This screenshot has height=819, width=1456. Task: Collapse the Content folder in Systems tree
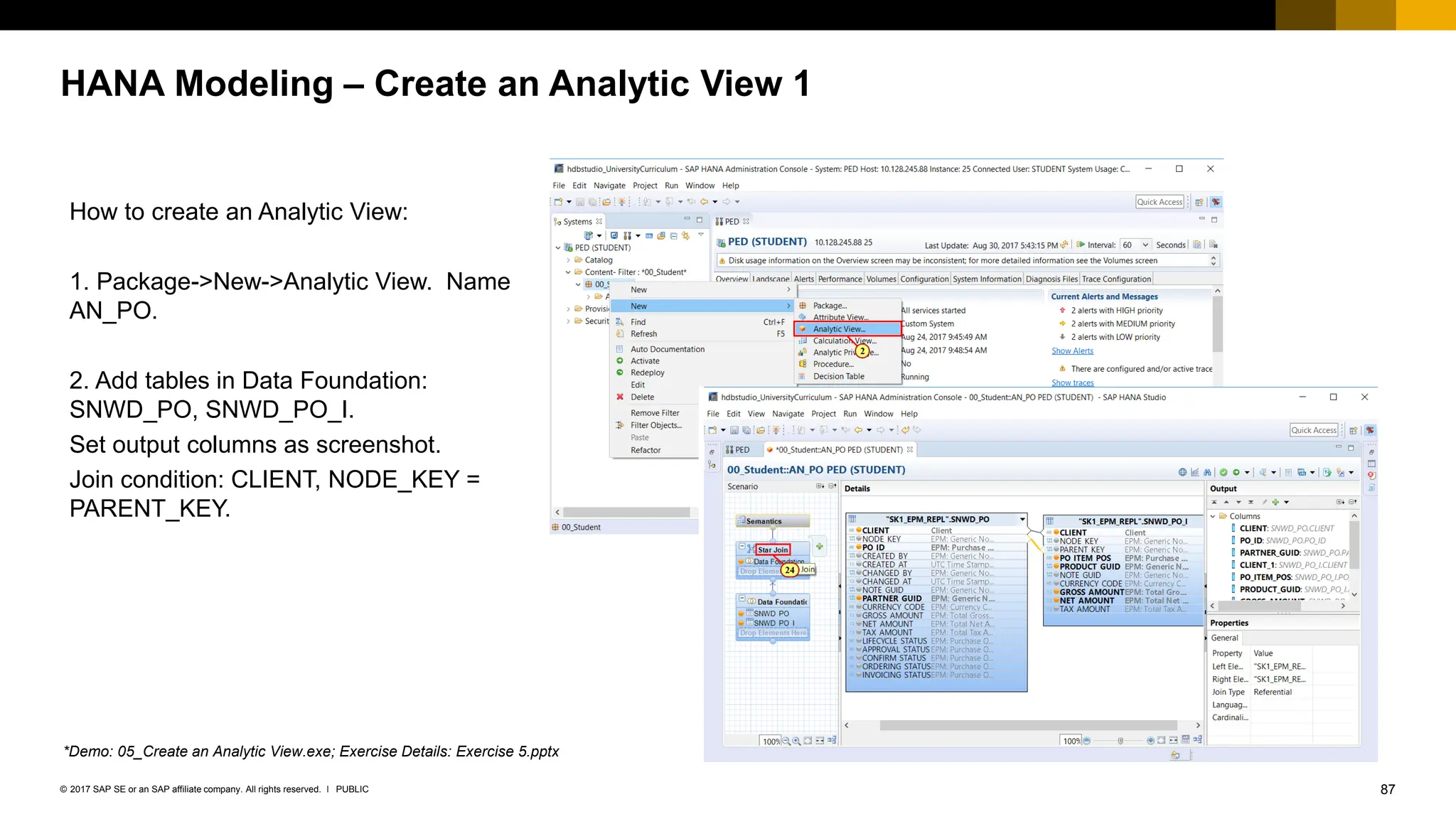click(x=568, y=272)
